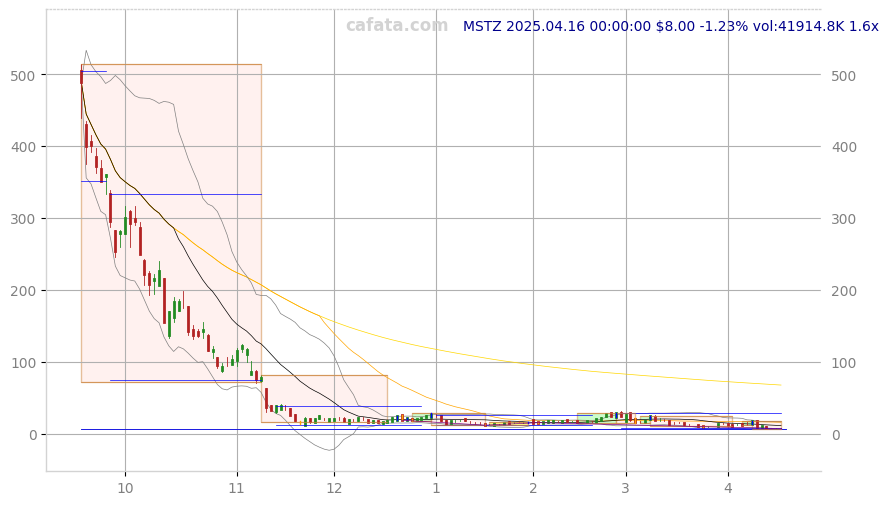Click the 400 label on the left y-axis
The height and width of the screenshot is (505, 889).
click(x=23, y=147)
